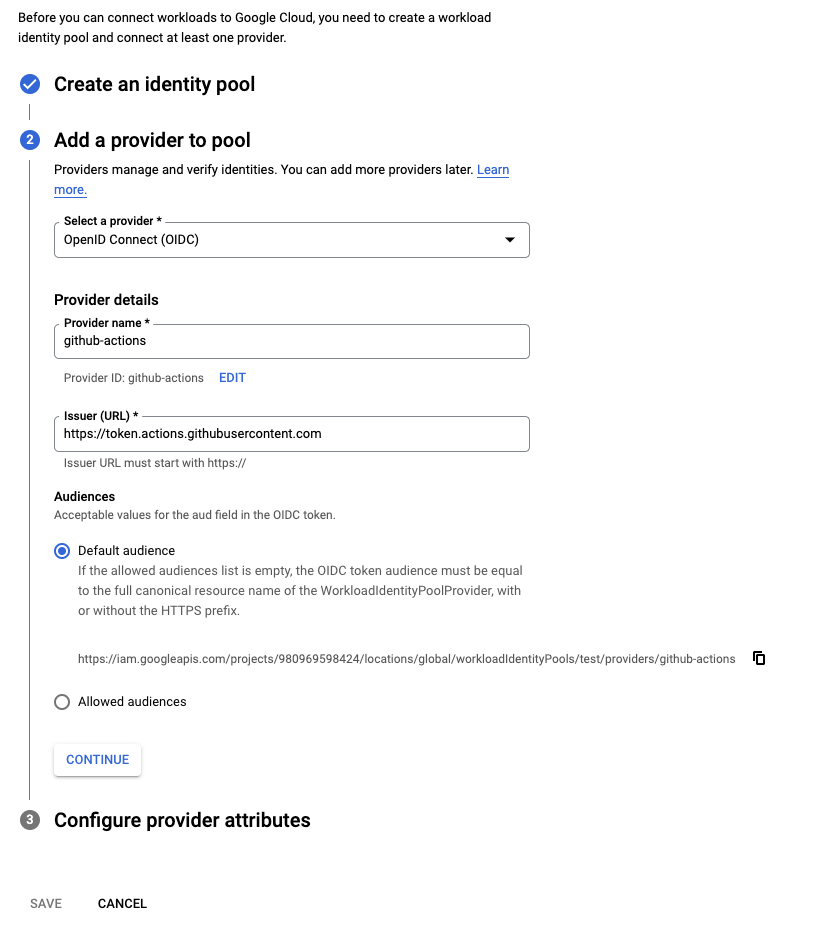Expand the Create an identity pool step
The image size is (819, 926).
(x=155, y=84)
